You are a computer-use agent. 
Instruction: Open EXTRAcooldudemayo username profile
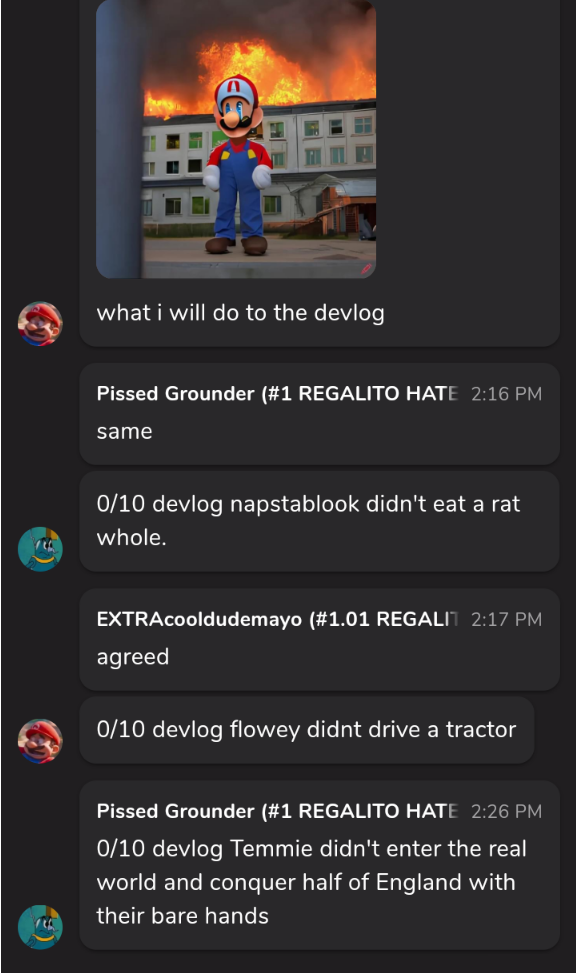pyautogui.click(x=277, y=619)
